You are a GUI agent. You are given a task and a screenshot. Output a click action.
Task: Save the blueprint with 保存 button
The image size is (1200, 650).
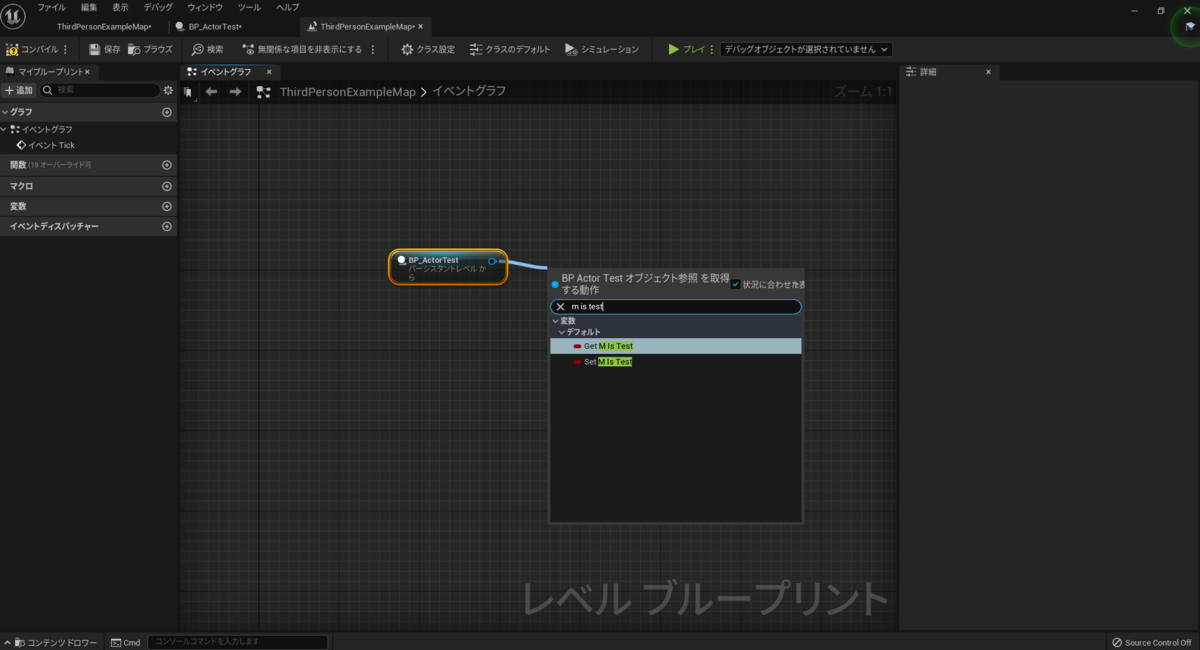pos(104,49)
